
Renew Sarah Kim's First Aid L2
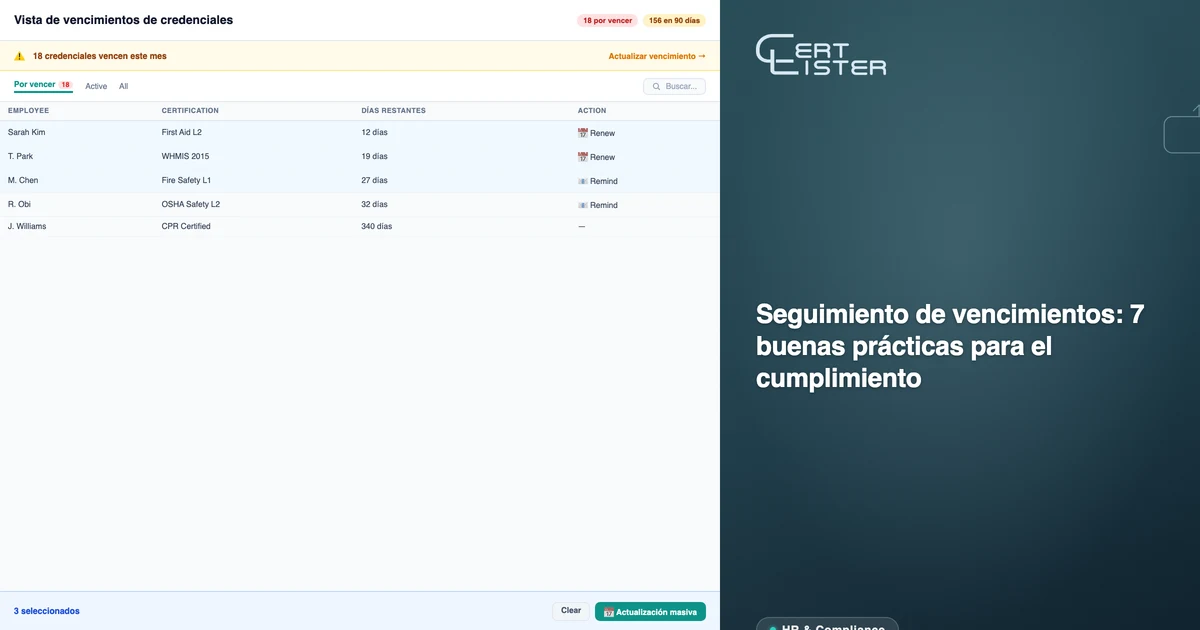[597, 133]
